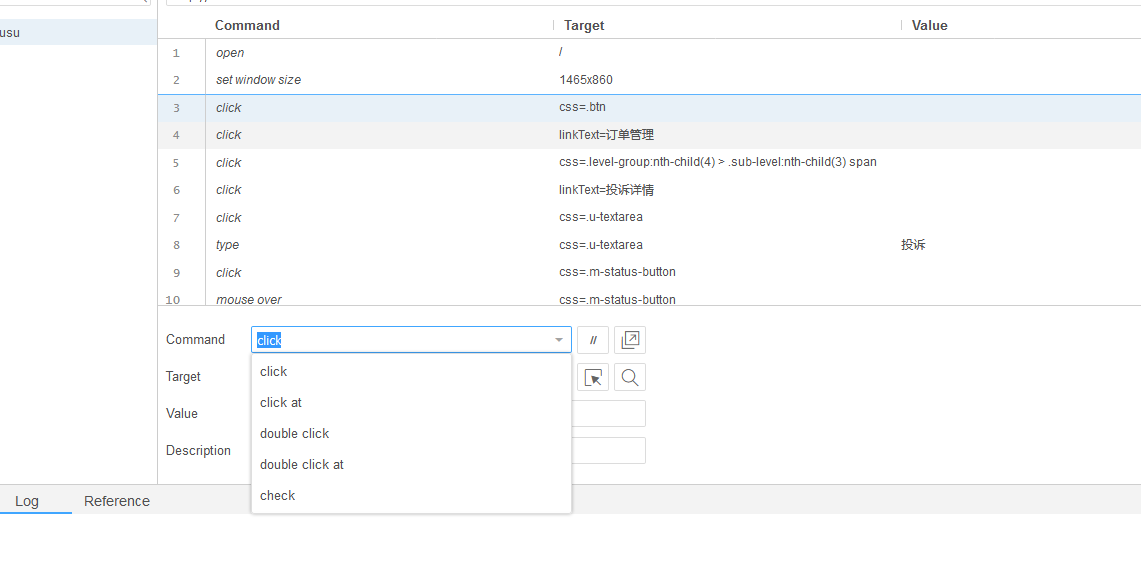The width and height of the screenshot is (1141, 562).
Task: Choose 'click' from the command suggestions
Action: (411, 371)
